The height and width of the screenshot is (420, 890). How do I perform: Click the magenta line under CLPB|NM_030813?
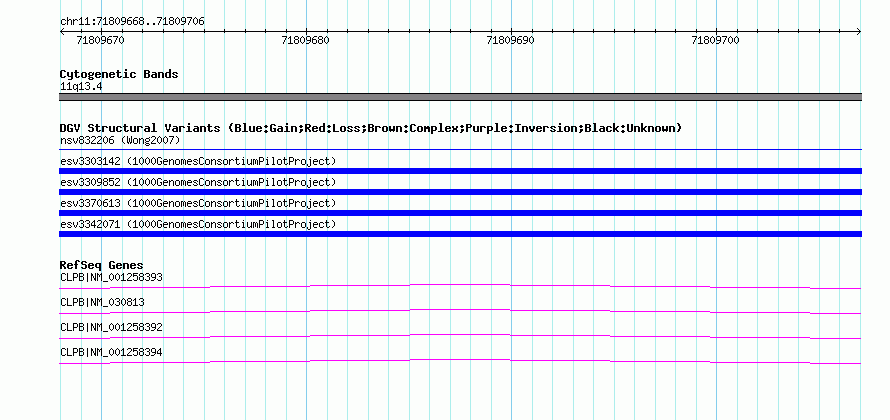click(x=460, y=312)
